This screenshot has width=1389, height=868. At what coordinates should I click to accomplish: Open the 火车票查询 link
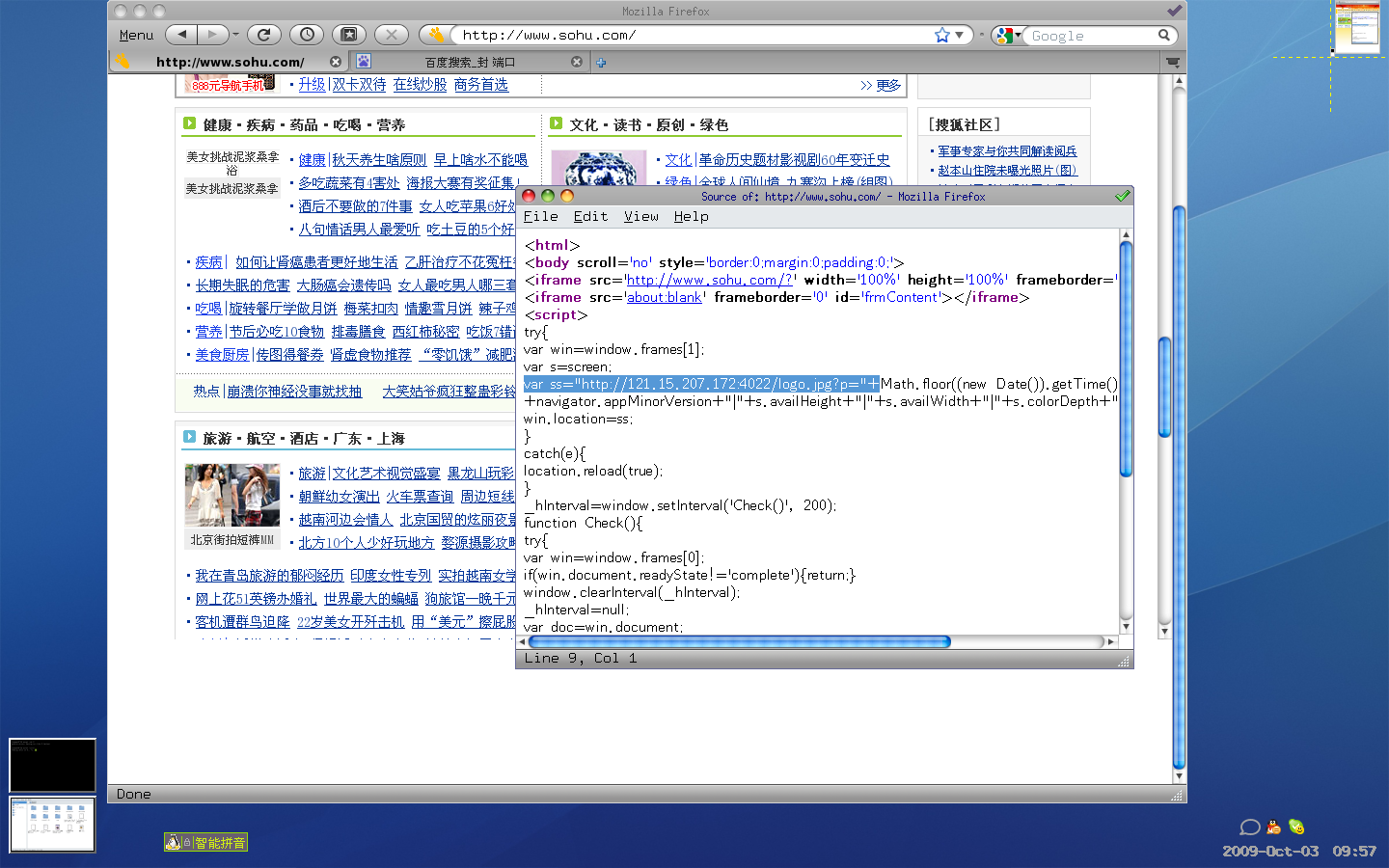[420, 496]
